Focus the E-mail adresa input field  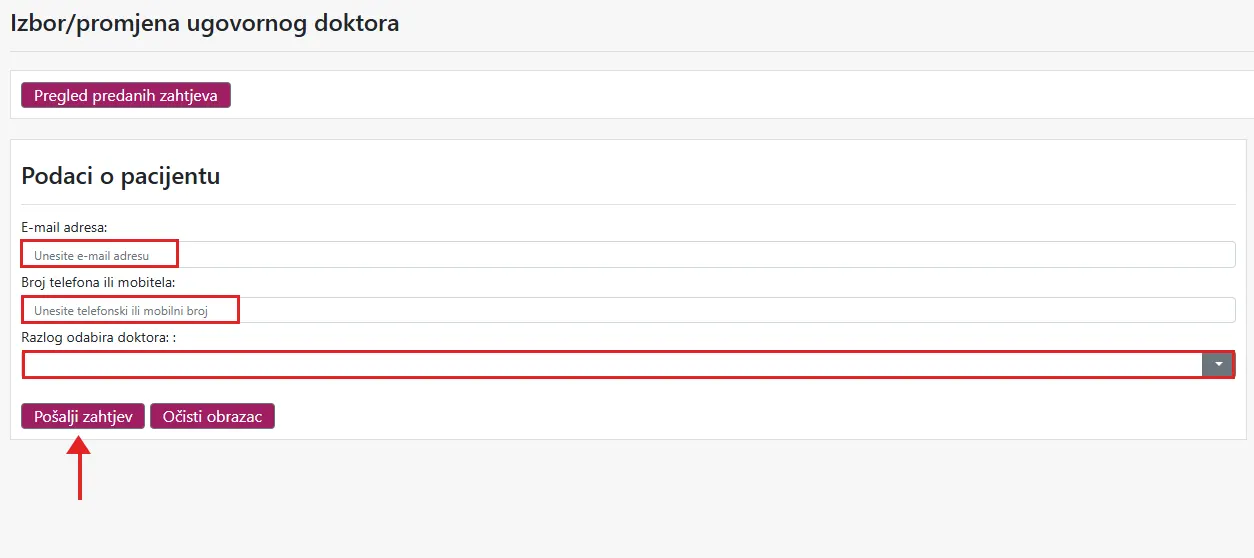[628, 255]
